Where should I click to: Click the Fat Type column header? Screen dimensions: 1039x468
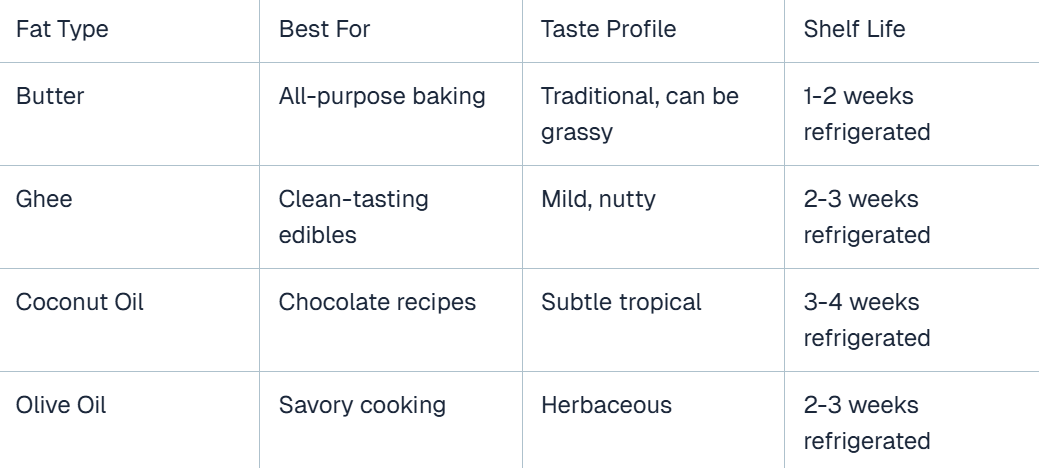(x=129, y=30)
